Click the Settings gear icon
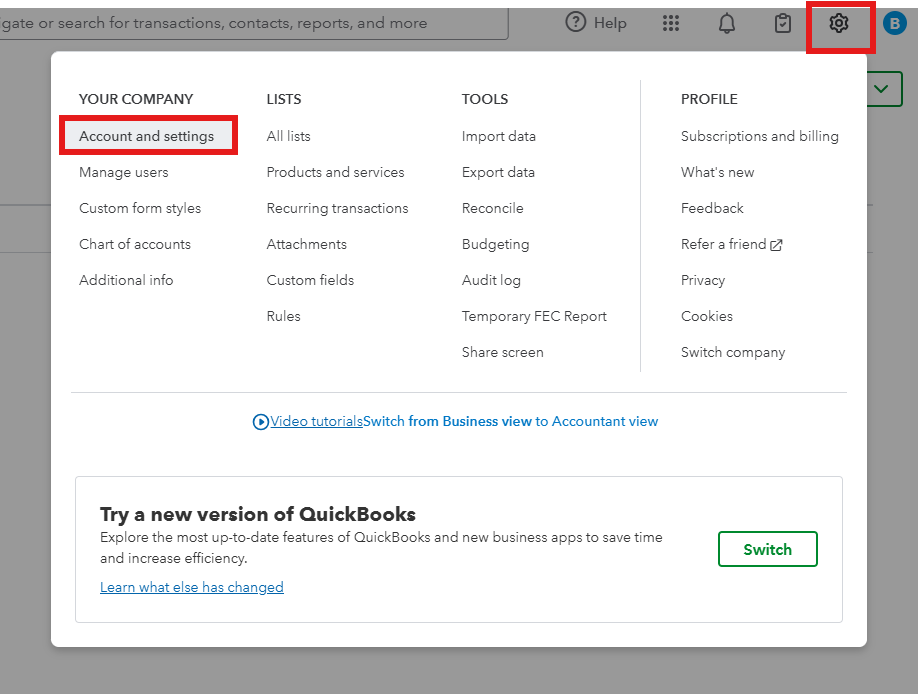The image size is (918, 694). (838, 23)
